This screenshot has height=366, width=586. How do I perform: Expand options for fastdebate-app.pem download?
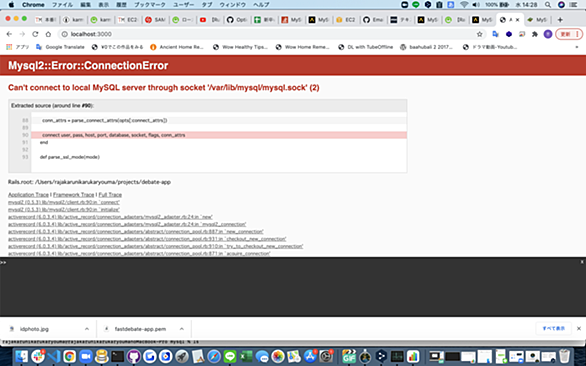(x=182, y=329)
